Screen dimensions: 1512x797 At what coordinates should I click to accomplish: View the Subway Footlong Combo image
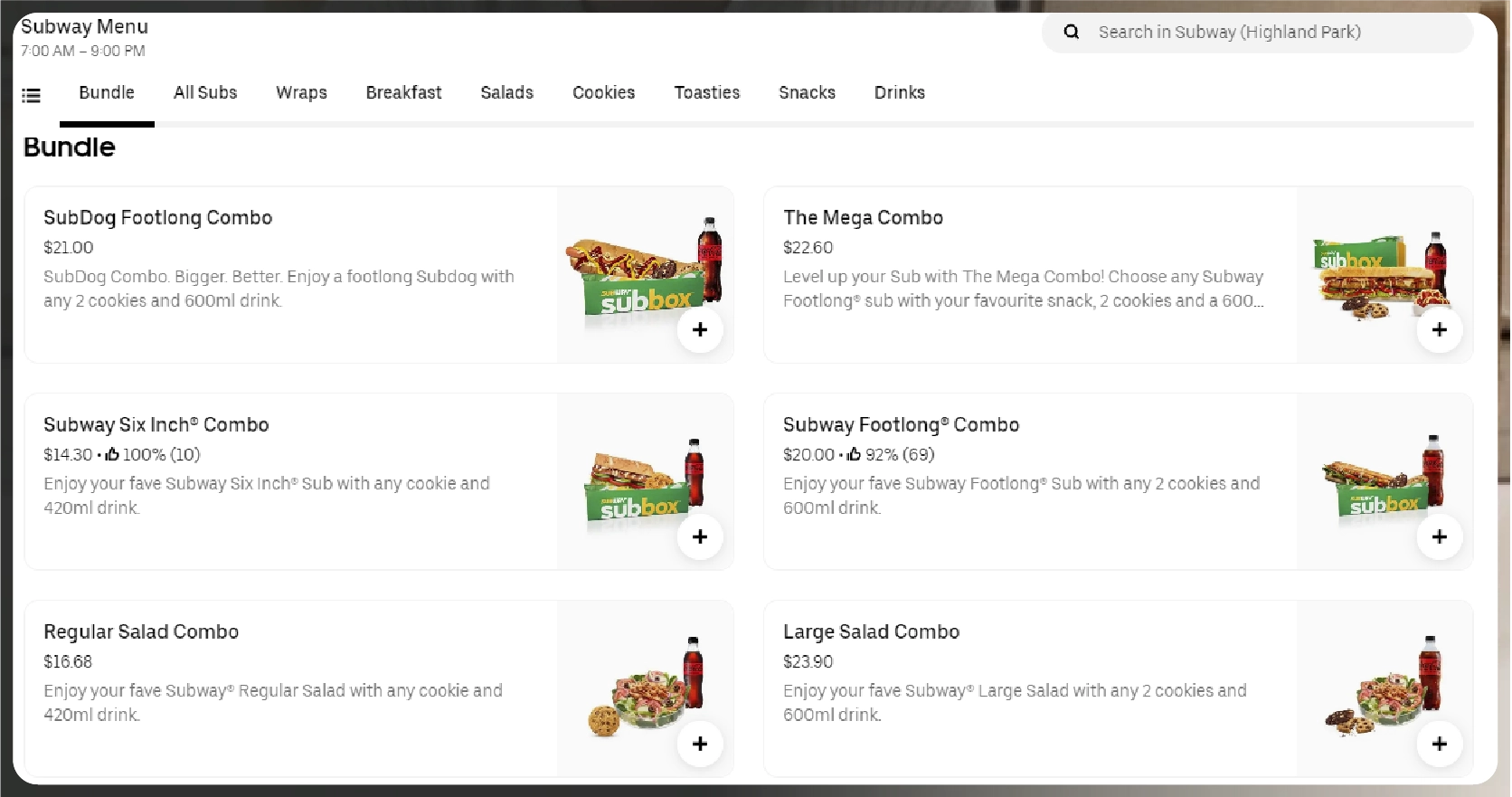coord(1384,481)
